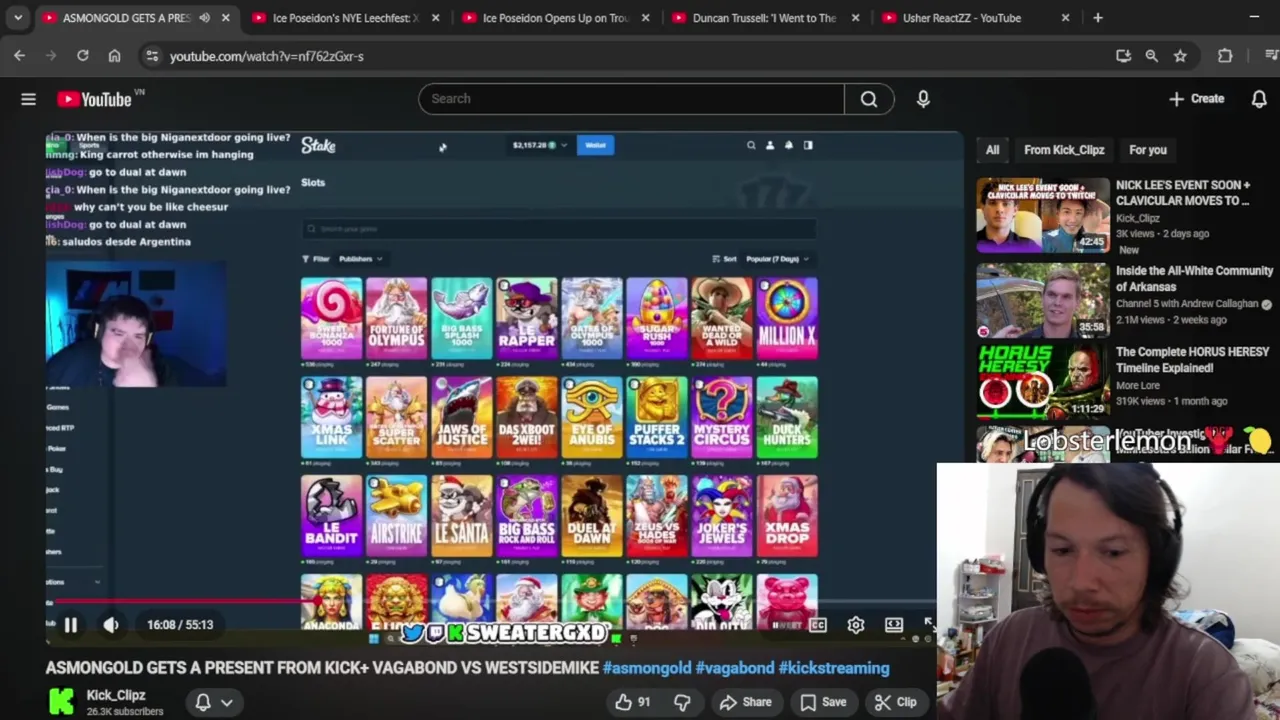Open video settings gear
The height and width of the screenshot is (720, 1280).
(855, 625)
